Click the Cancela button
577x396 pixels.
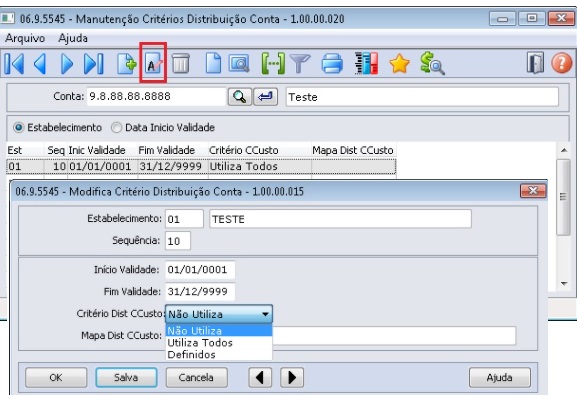click(196, 378)
